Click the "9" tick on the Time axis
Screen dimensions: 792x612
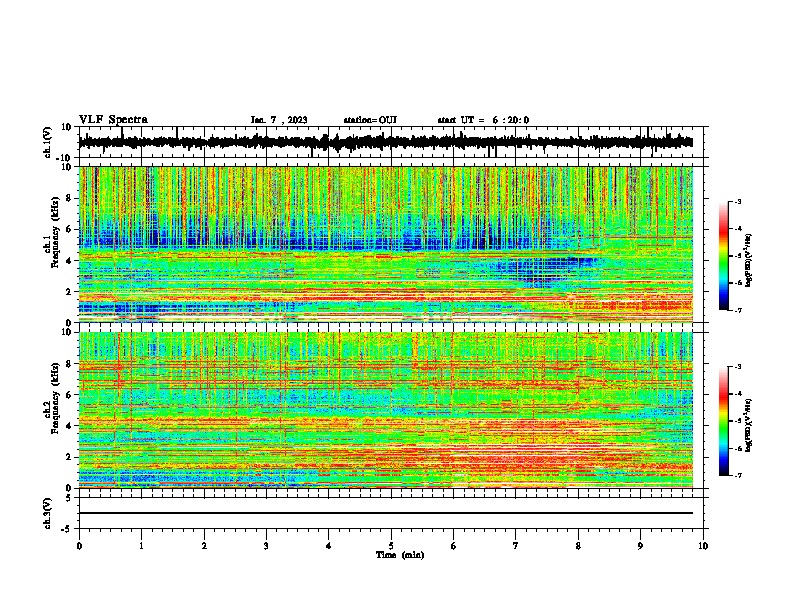640,546
